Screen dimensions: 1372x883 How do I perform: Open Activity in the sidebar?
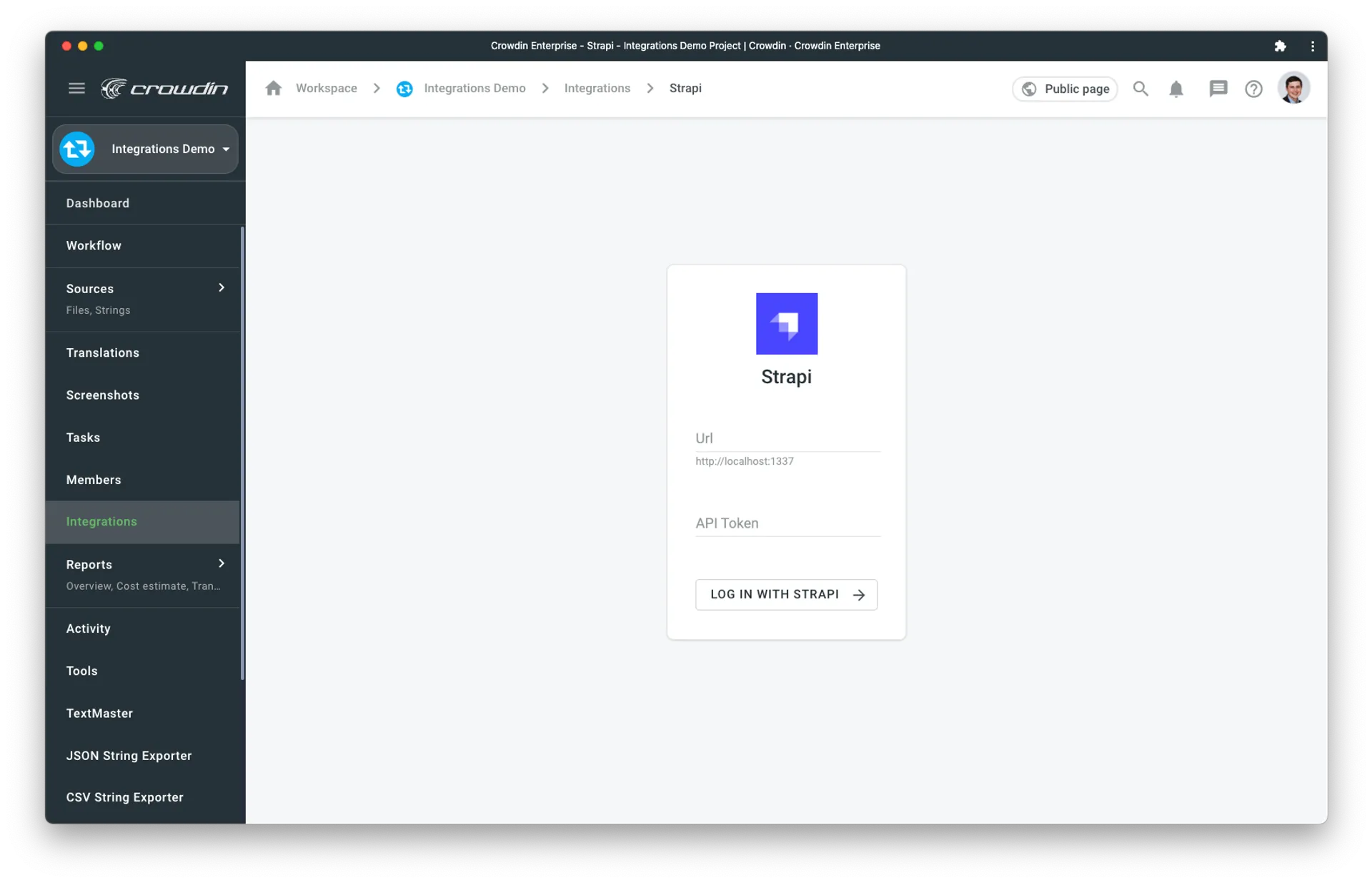click(143, 628)
